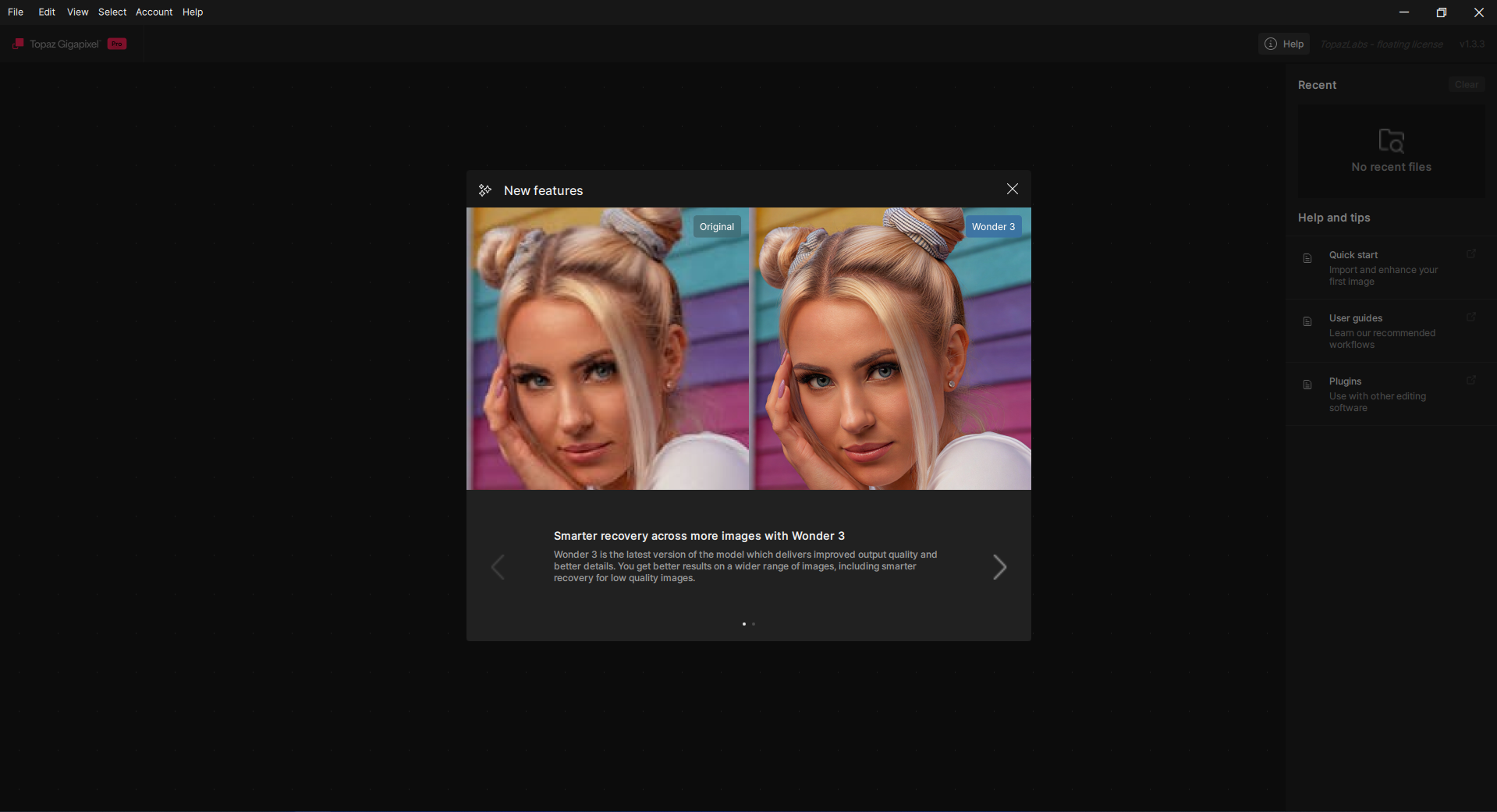Open the Edit menu
Image resolution: width=1497 pixels, height=812 pixels.
(47, 12)
